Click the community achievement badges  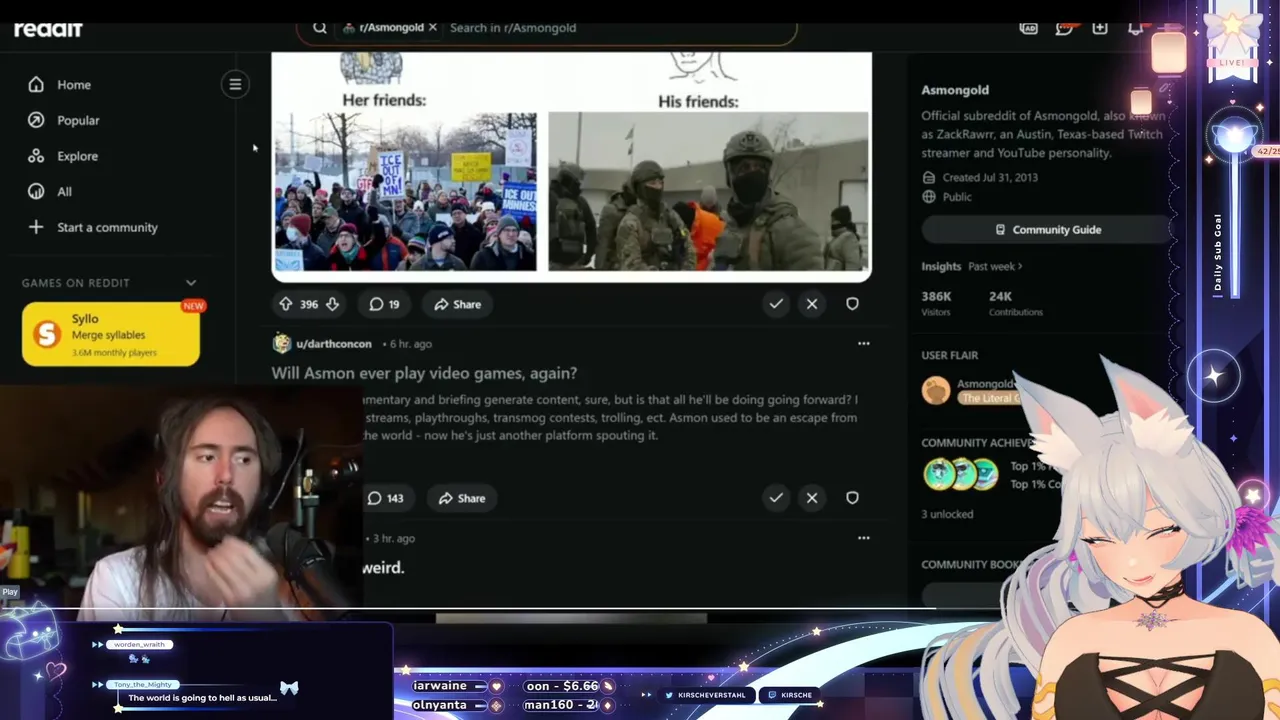coord(962,474)
